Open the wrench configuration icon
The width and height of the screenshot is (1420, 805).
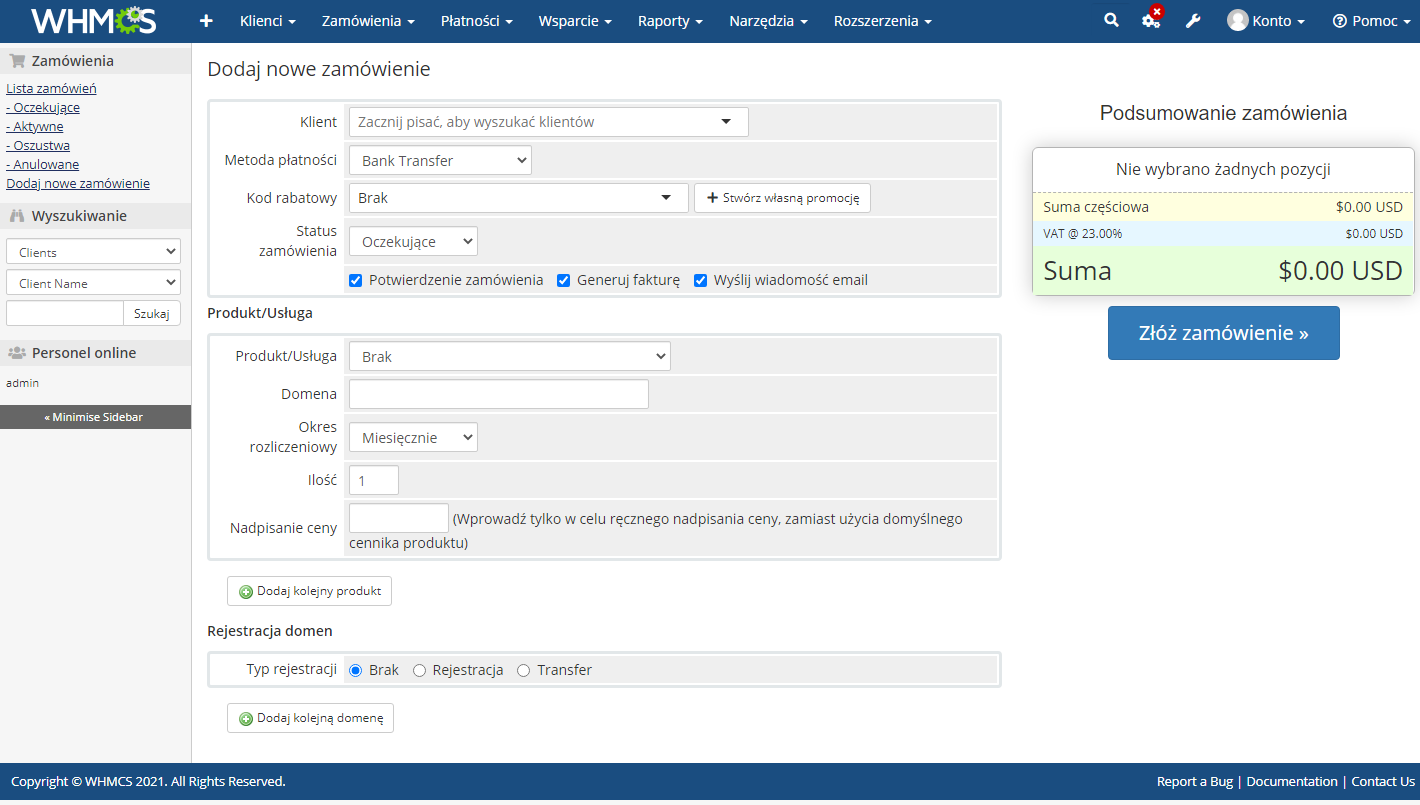pos(1193,21)
